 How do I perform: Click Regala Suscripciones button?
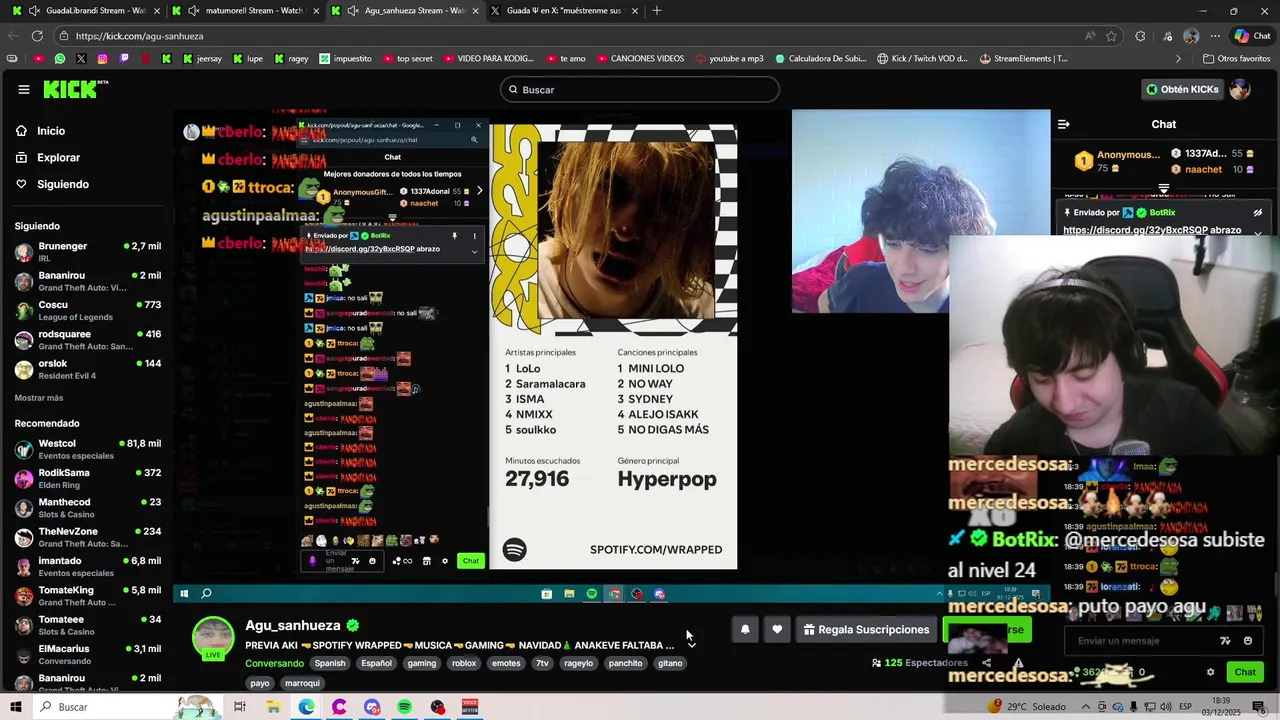(x=866, y=629)
